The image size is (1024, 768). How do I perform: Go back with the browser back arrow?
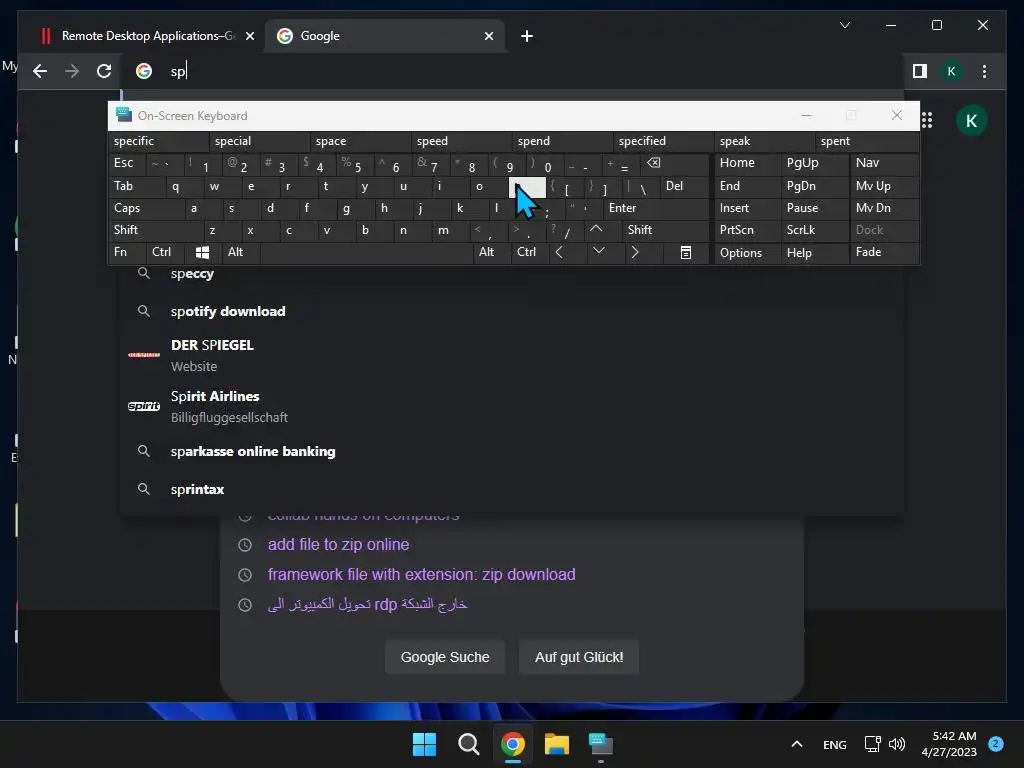(40, 71)
